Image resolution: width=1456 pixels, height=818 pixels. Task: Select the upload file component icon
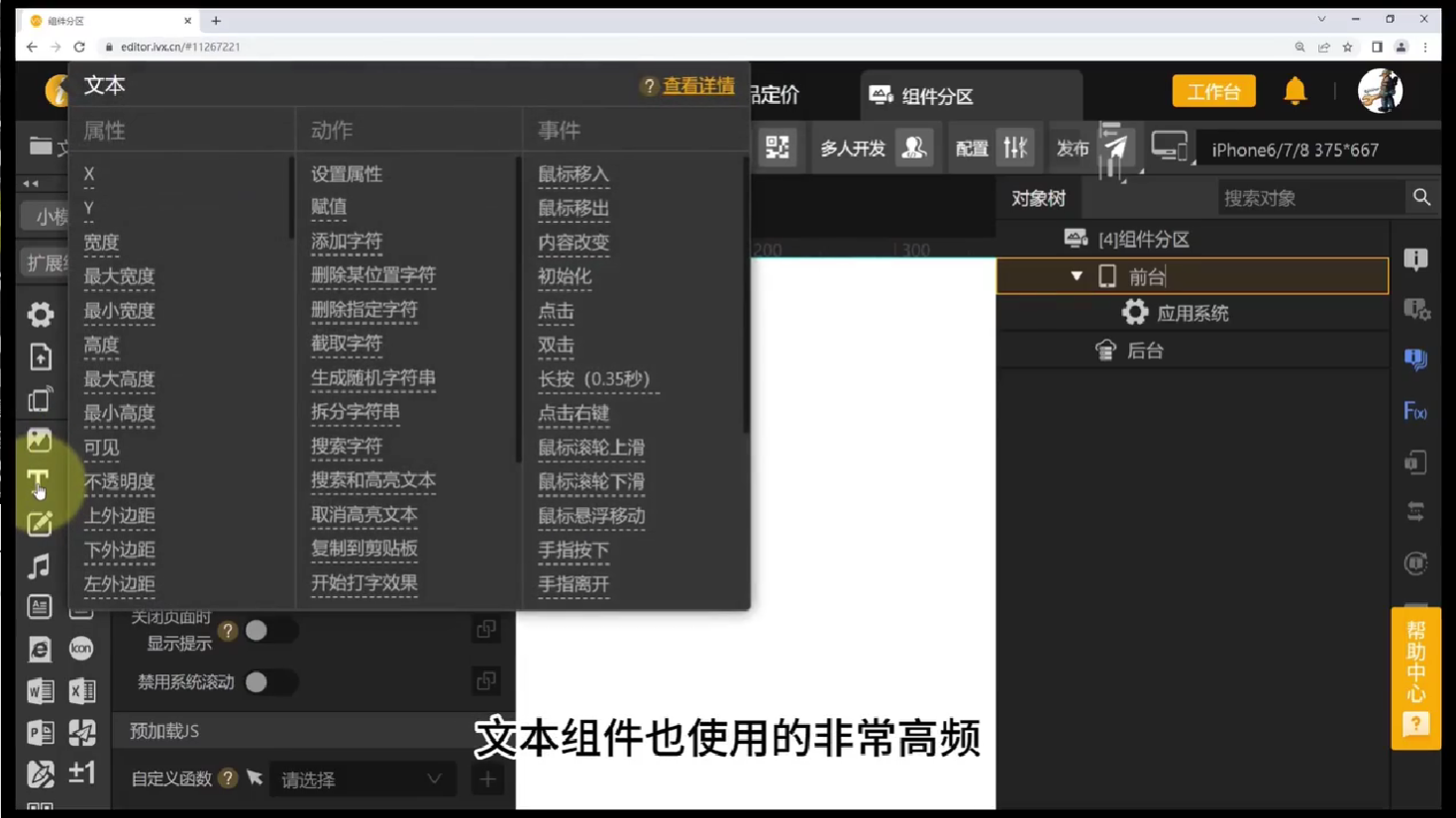[x=40, y=357]
